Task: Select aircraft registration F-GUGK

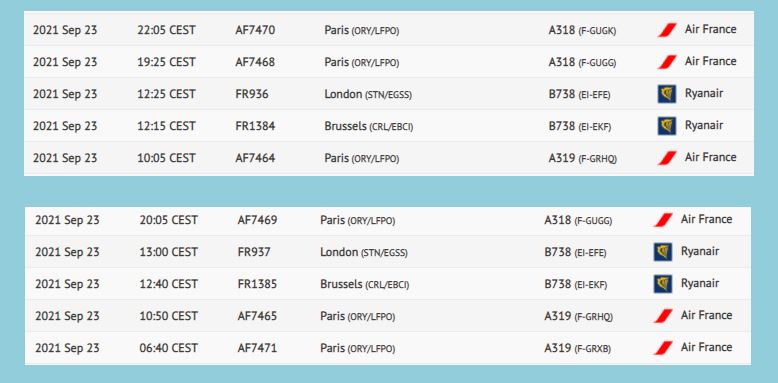Action: click(x=597, y=31)
